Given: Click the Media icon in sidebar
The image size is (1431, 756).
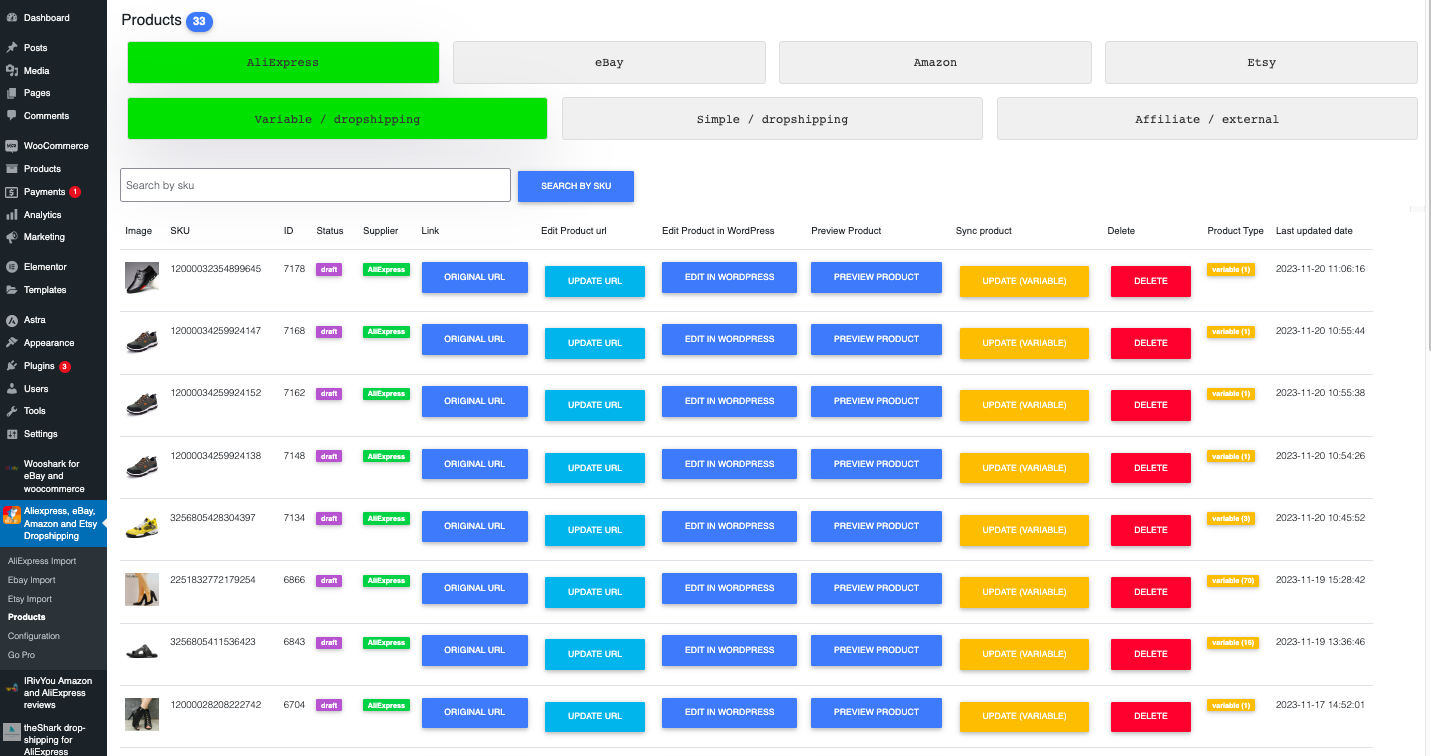Looking at the screenshot, I should 11,70.
